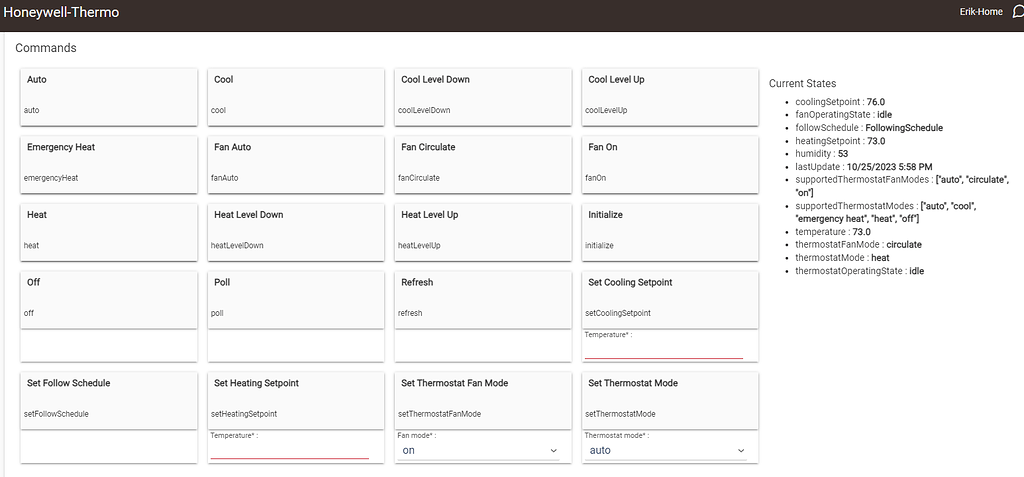Expand the Fan mode dropdown
Image resolution: width=1024 pixels, height=477 pixels.
coord(479,451)
